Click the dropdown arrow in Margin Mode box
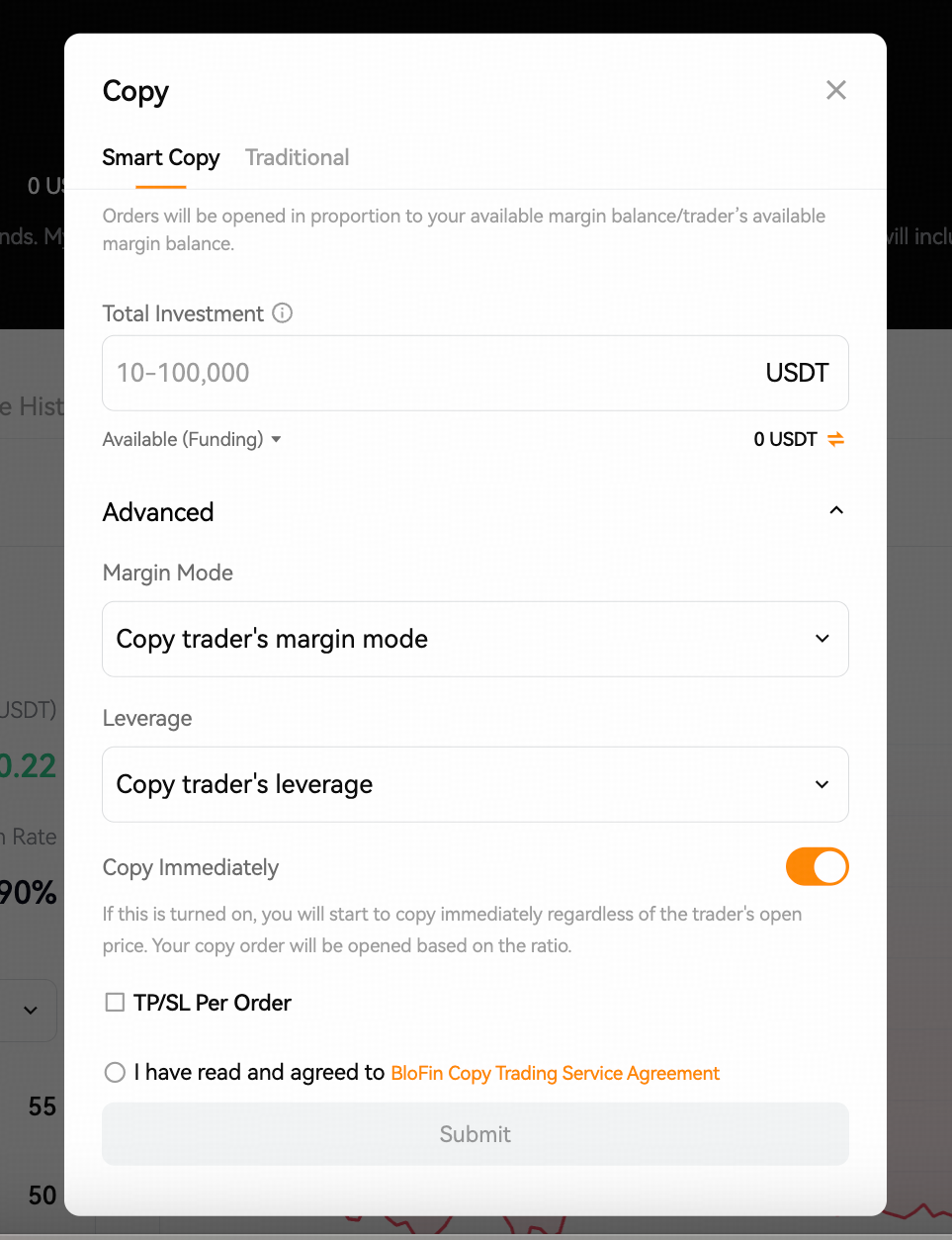 point(822,639)
